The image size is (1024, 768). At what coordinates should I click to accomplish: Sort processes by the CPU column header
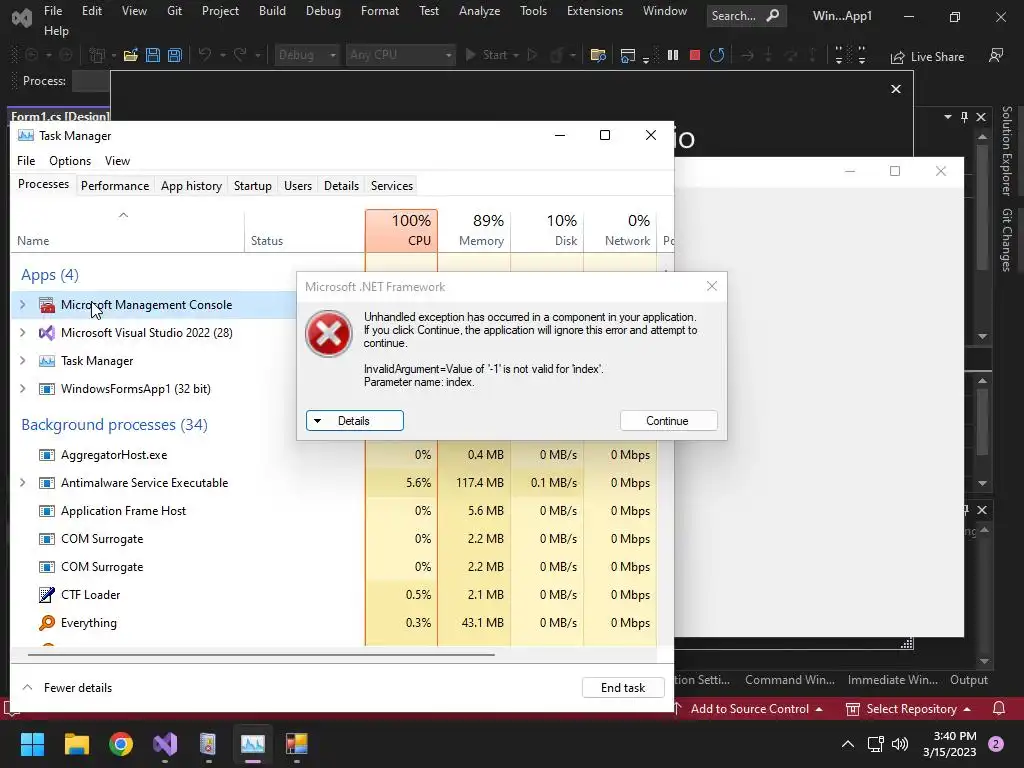click(401, 231)
